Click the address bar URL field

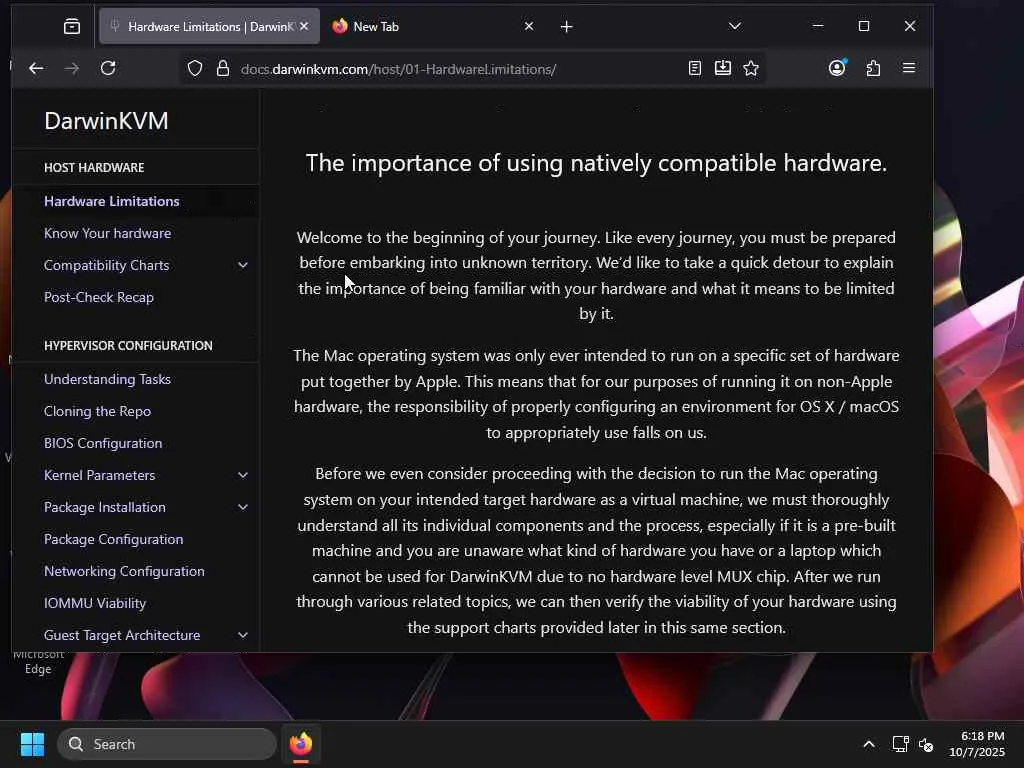pyautogui.click(x=457, y=69)
